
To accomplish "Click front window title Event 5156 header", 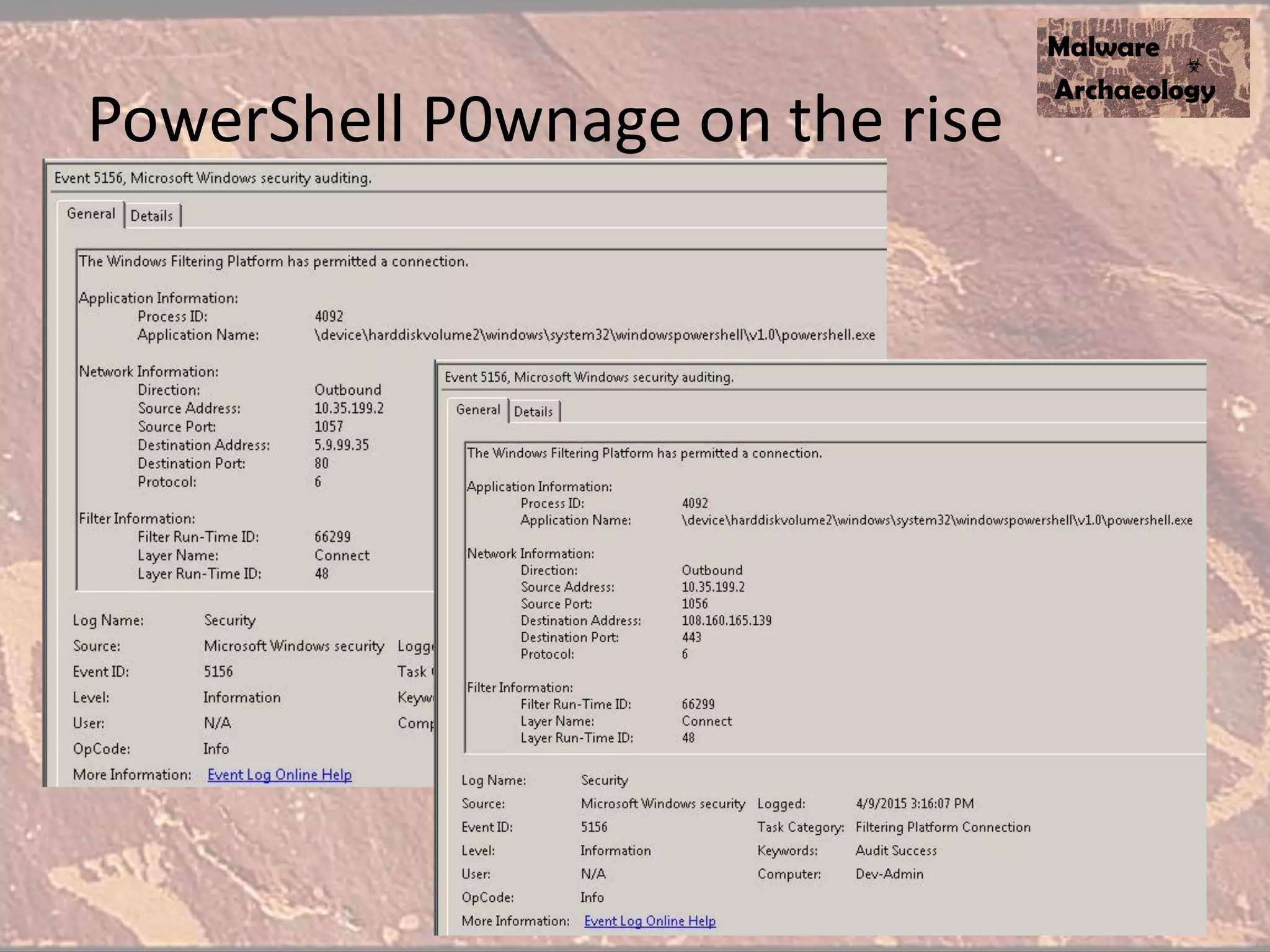I will click(589, 377).
